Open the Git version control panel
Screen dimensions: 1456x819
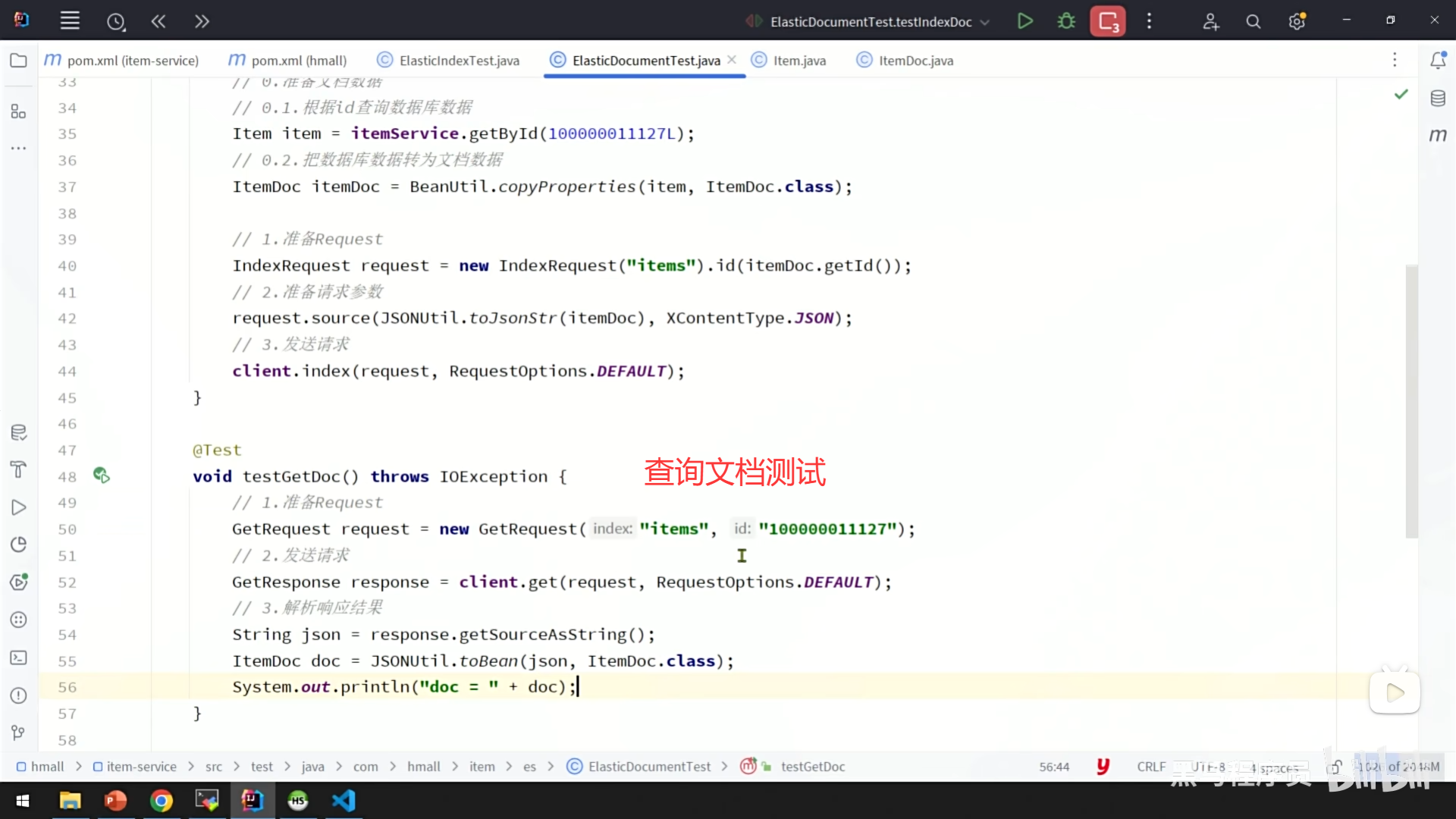(19, 733)
